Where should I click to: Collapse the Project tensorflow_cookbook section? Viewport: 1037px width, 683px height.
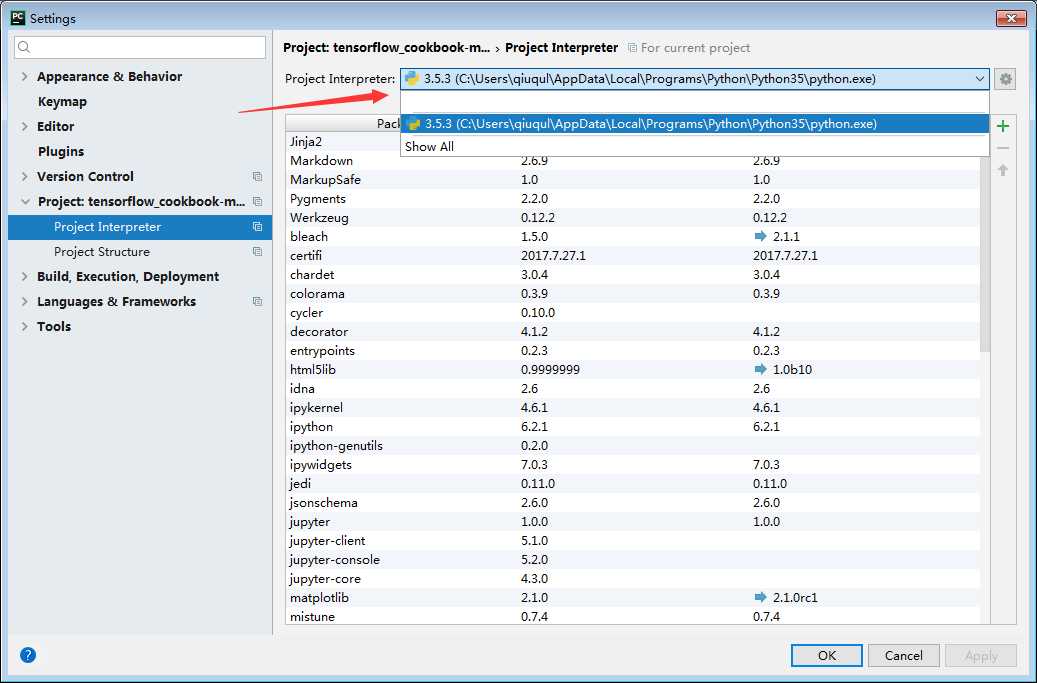click(25, 202)
